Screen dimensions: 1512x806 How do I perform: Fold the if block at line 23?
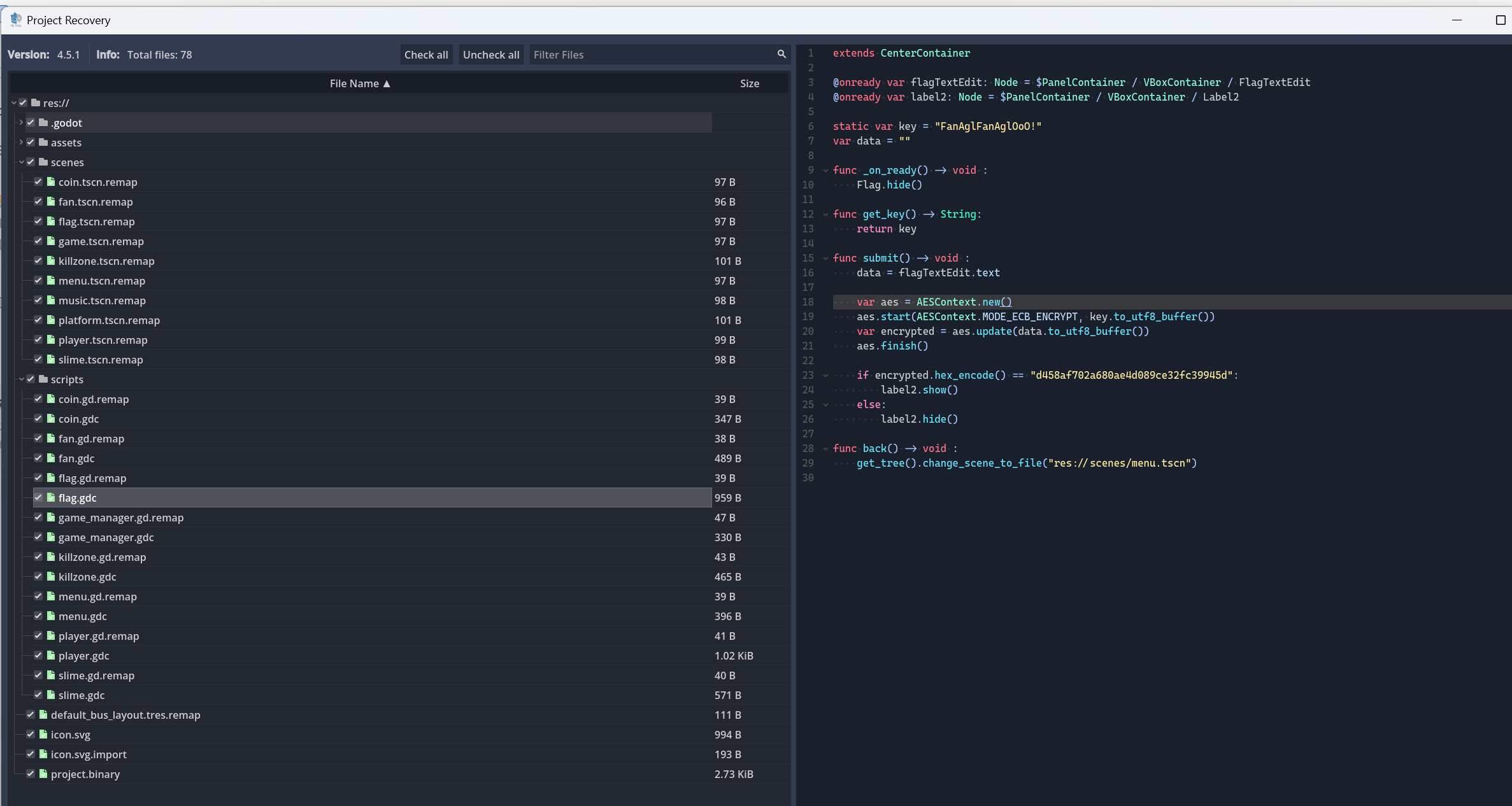tap(825, 376)
